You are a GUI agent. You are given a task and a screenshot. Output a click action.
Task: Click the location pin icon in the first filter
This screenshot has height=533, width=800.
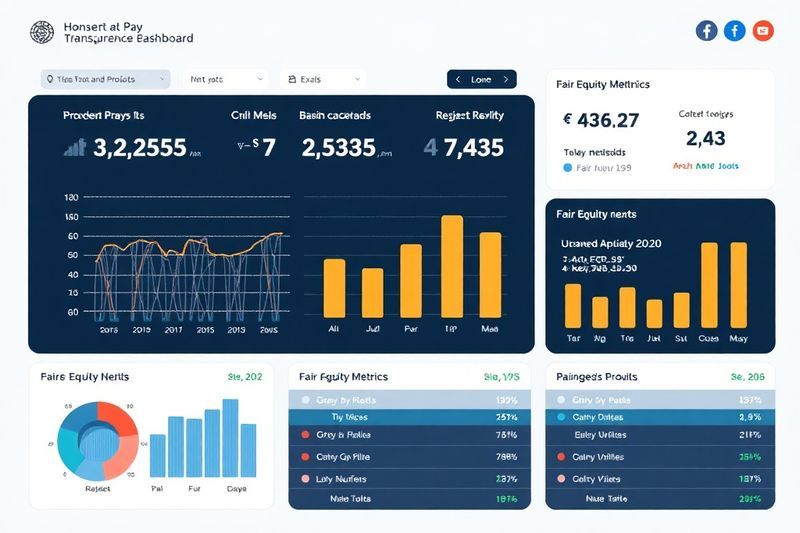point(49,78)
